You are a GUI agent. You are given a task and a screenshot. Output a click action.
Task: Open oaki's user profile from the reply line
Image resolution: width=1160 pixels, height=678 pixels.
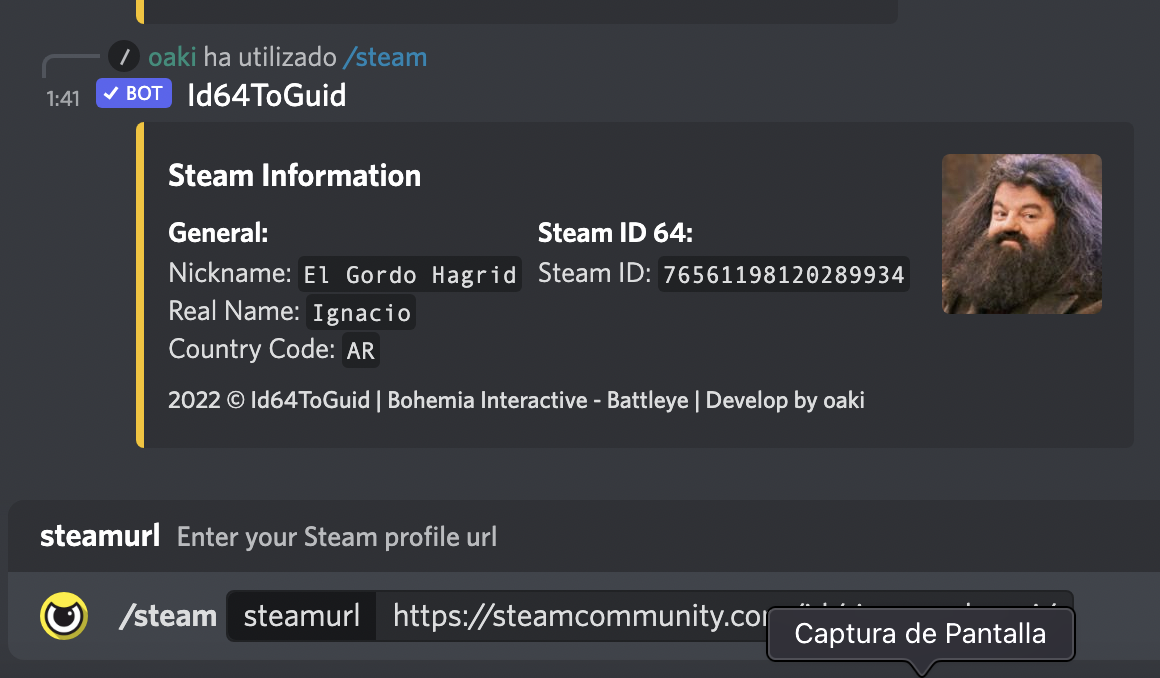pyautogui.click(x=172, y=57)
